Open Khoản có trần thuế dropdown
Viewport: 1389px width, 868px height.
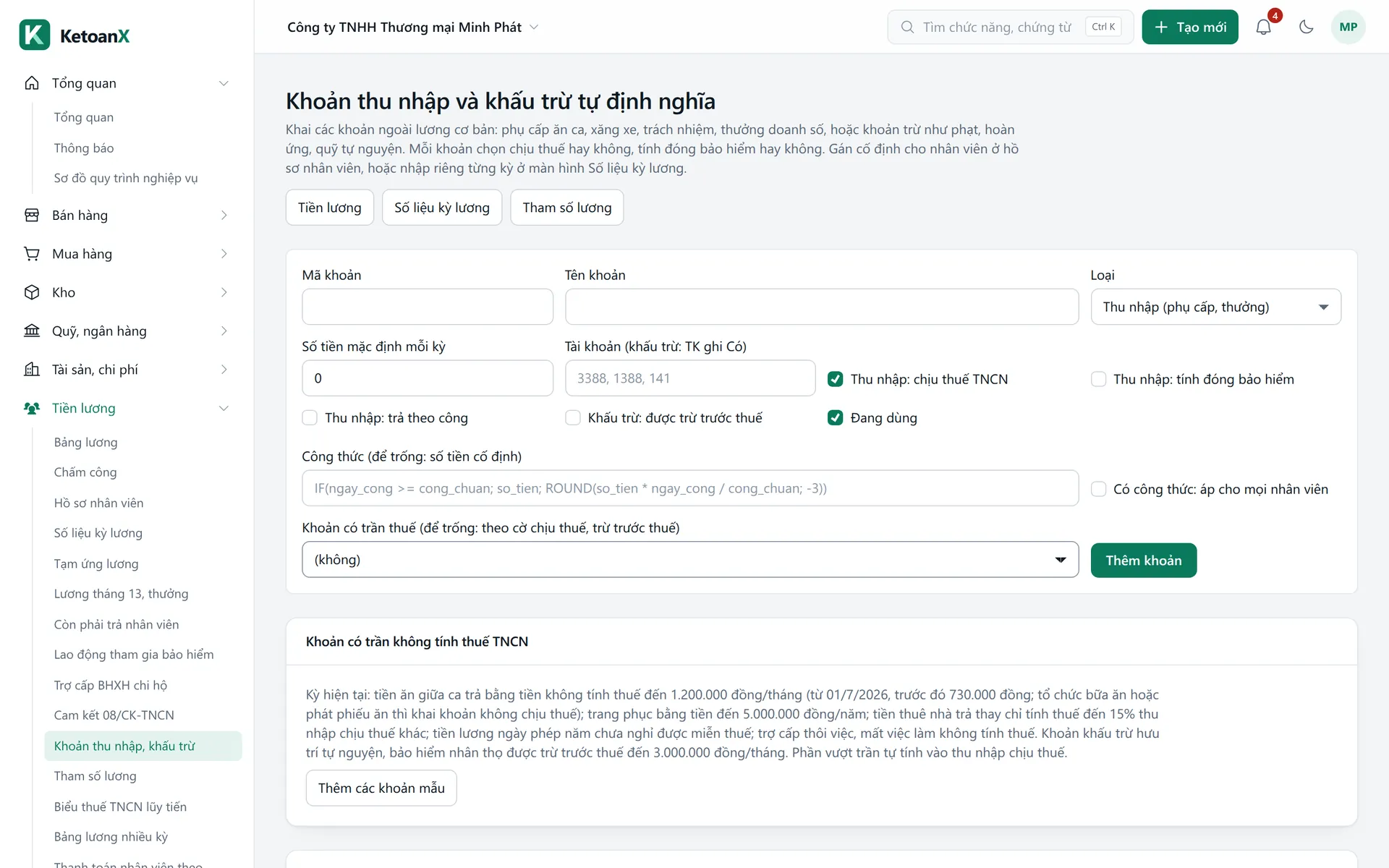click(x=690, y=560)
